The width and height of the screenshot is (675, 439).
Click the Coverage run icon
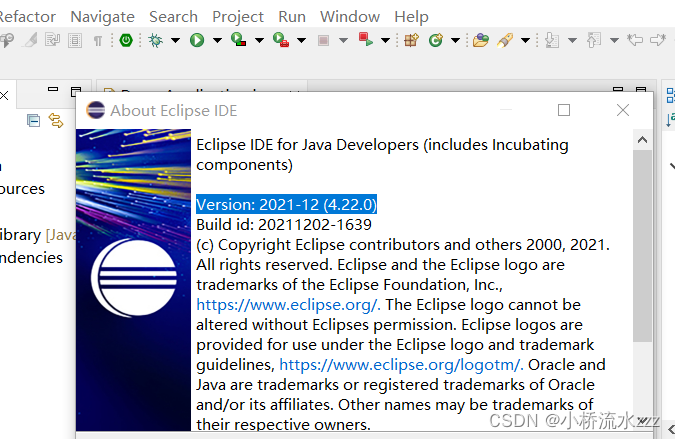click(x=238, y=40)
